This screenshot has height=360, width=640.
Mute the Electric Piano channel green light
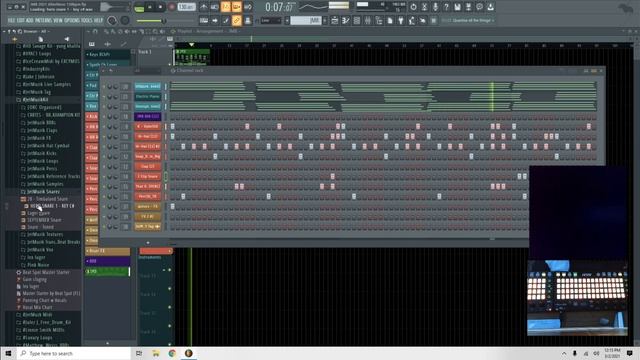click(x=104, y=97)
